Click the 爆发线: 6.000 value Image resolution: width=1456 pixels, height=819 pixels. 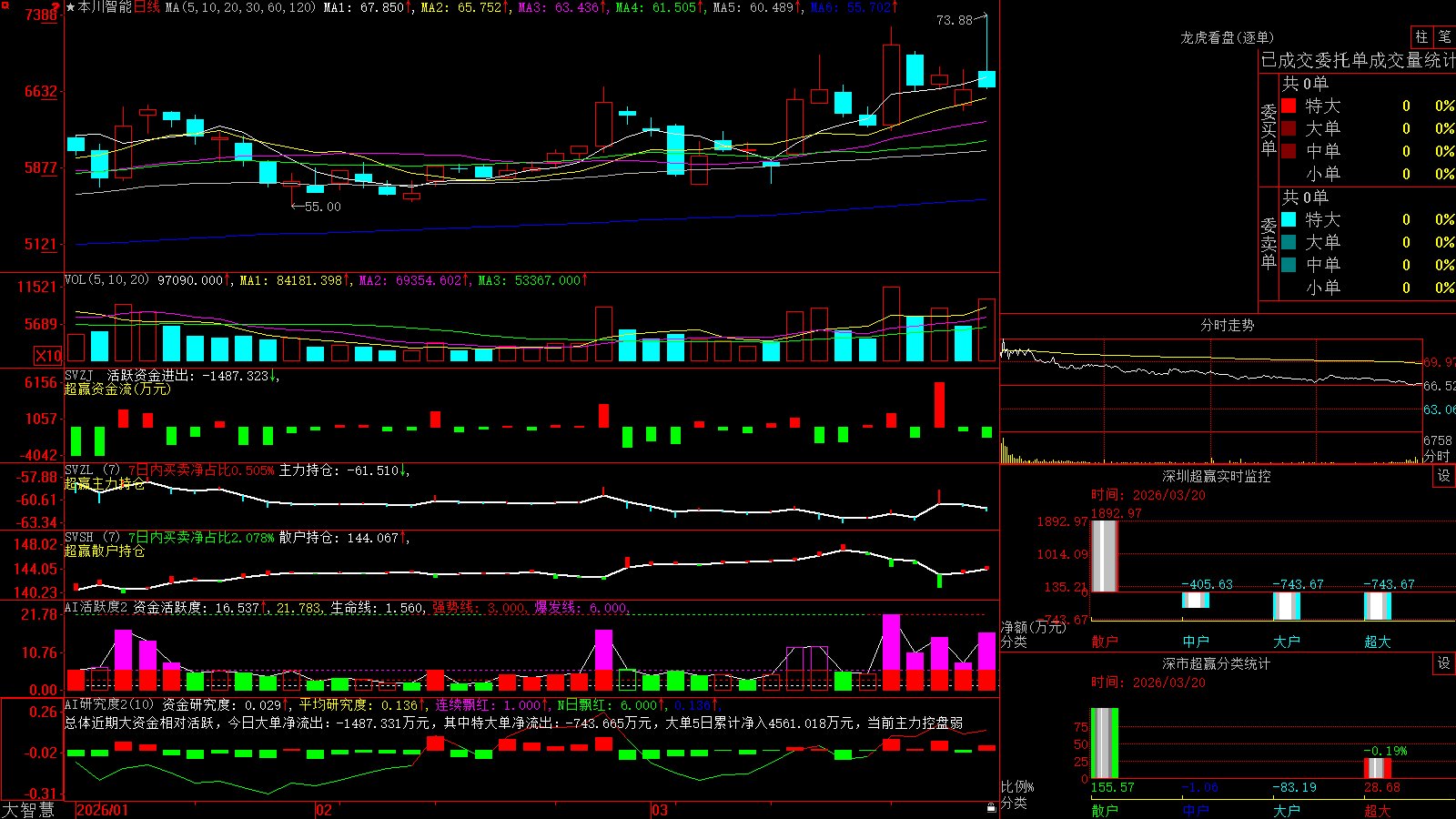pyautogui.click(x=581, y=608)
